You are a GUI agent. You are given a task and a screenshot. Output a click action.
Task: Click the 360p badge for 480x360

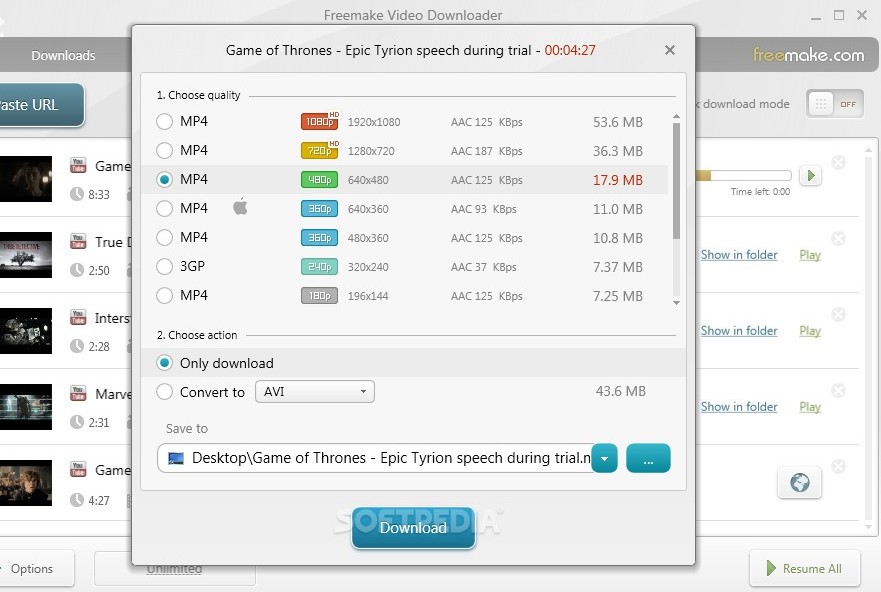(x=319, y=238)
